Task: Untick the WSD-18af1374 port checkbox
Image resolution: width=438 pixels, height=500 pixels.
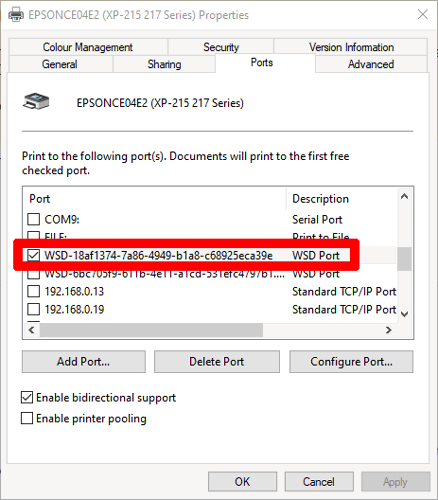Action: click(x=33, y=255)
